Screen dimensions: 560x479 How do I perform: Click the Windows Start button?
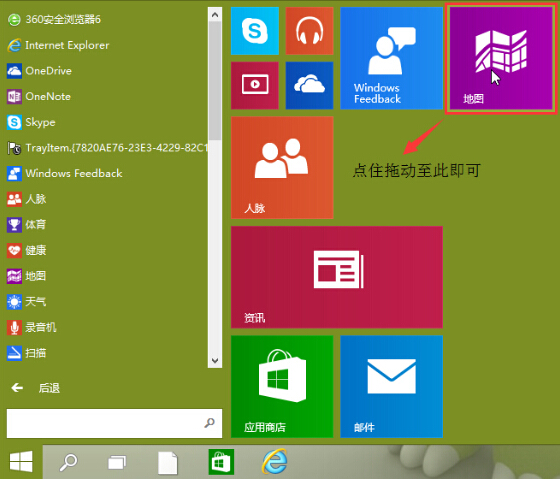21,462
